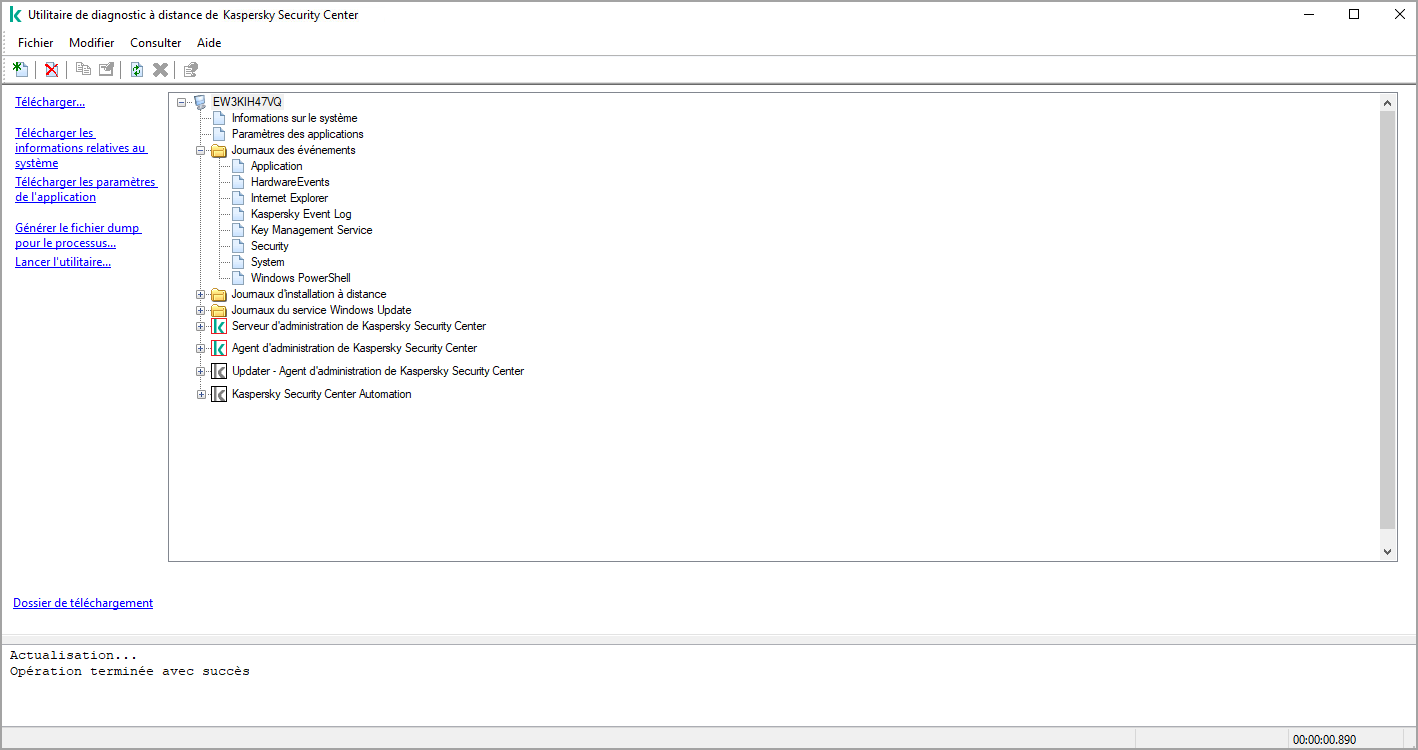Collapse the Journaux des événements folder

(201, 150)
